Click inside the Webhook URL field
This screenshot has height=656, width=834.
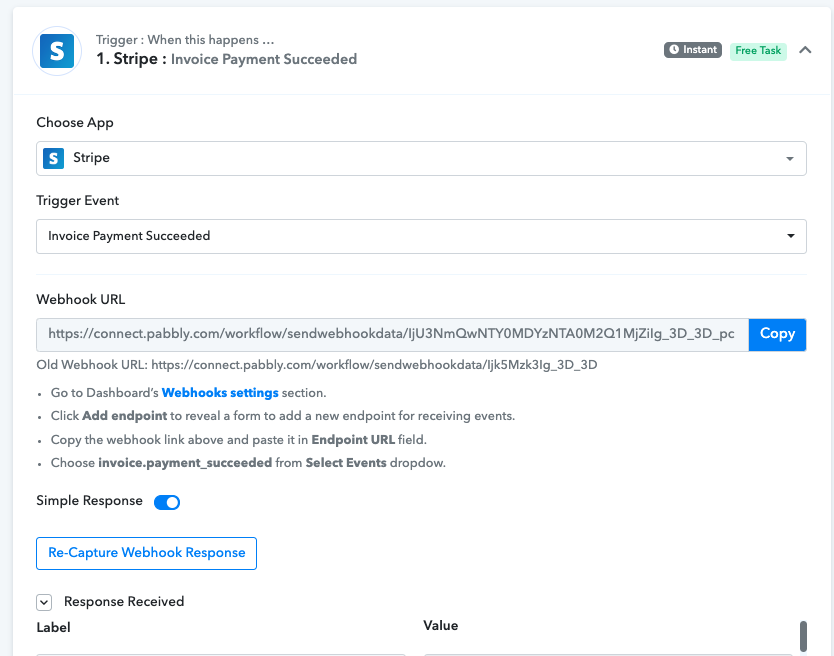392,334
